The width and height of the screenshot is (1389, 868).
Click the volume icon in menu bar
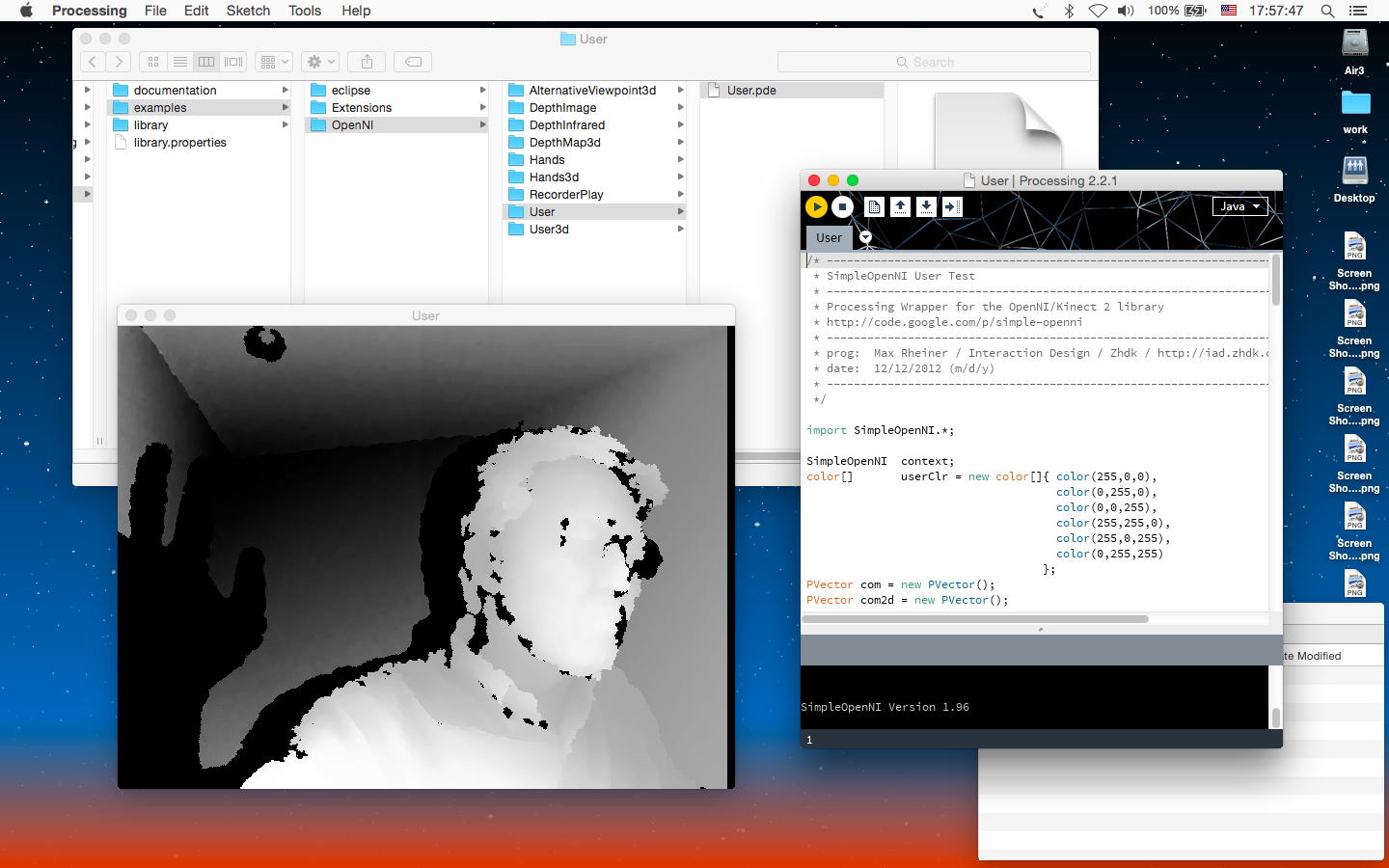(x=1126, y=11)
